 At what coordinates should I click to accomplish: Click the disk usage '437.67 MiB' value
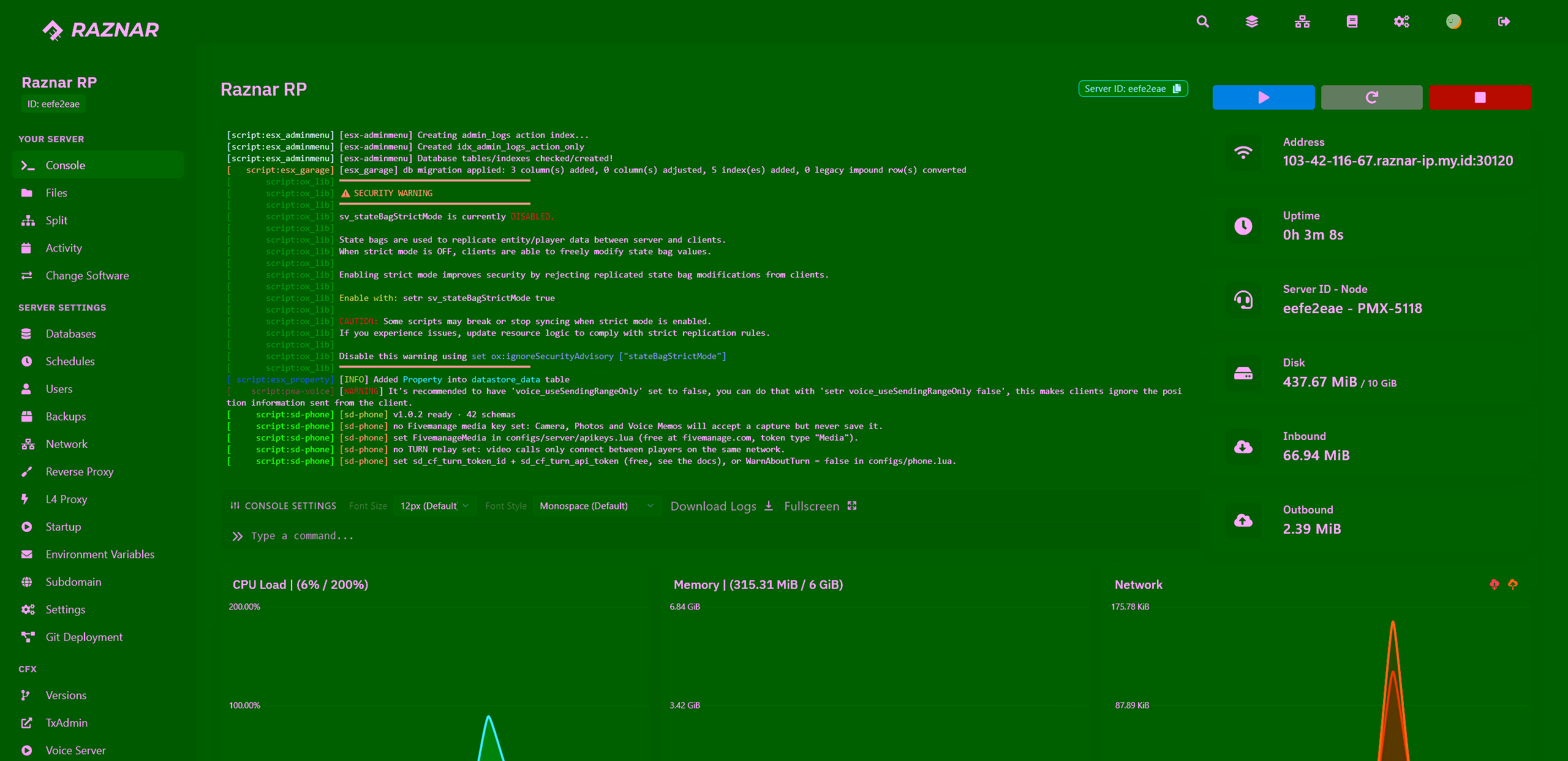coord(1320,382)
